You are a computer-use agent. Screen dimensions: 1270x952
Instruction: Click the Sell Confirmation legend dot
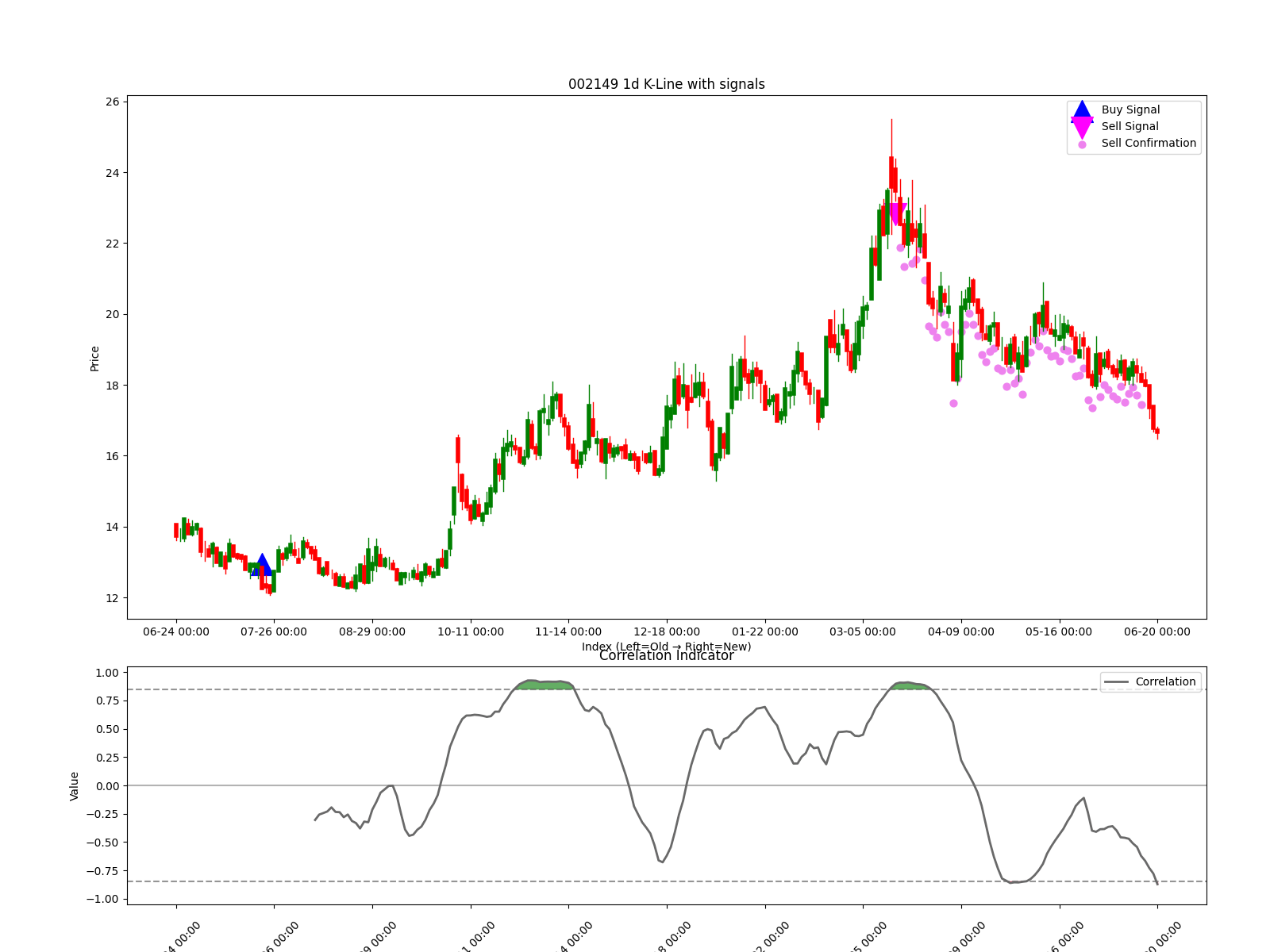click(1082, 144)
